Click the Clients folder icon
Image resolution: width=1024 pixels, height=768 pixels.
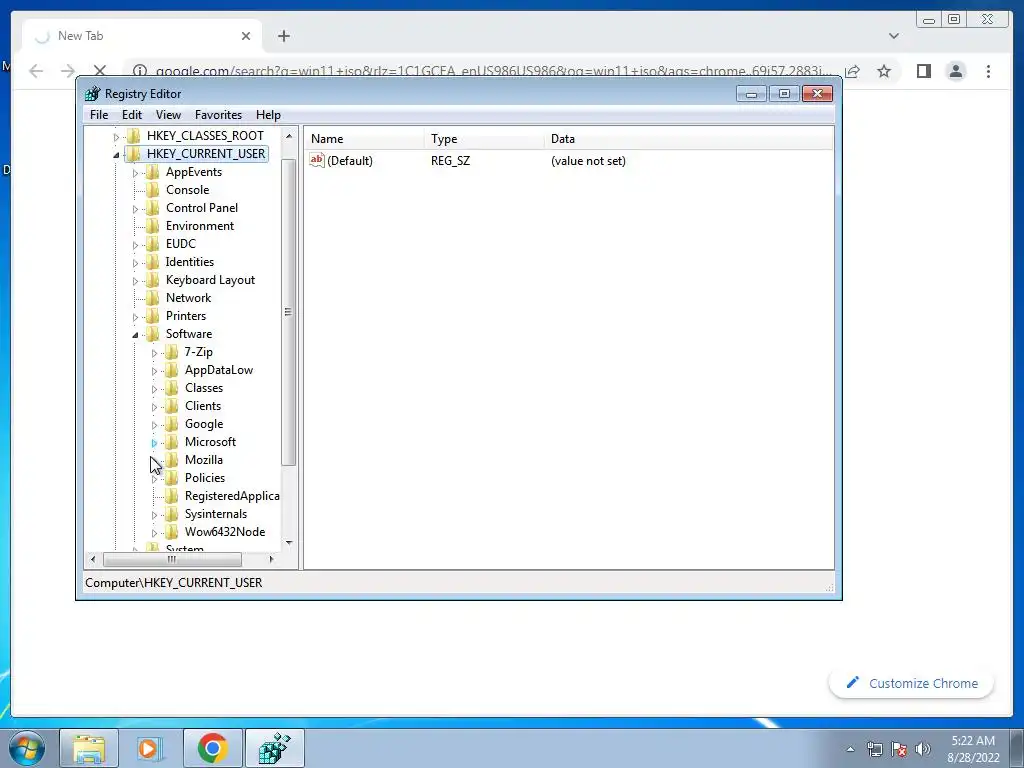pos(171,406)
